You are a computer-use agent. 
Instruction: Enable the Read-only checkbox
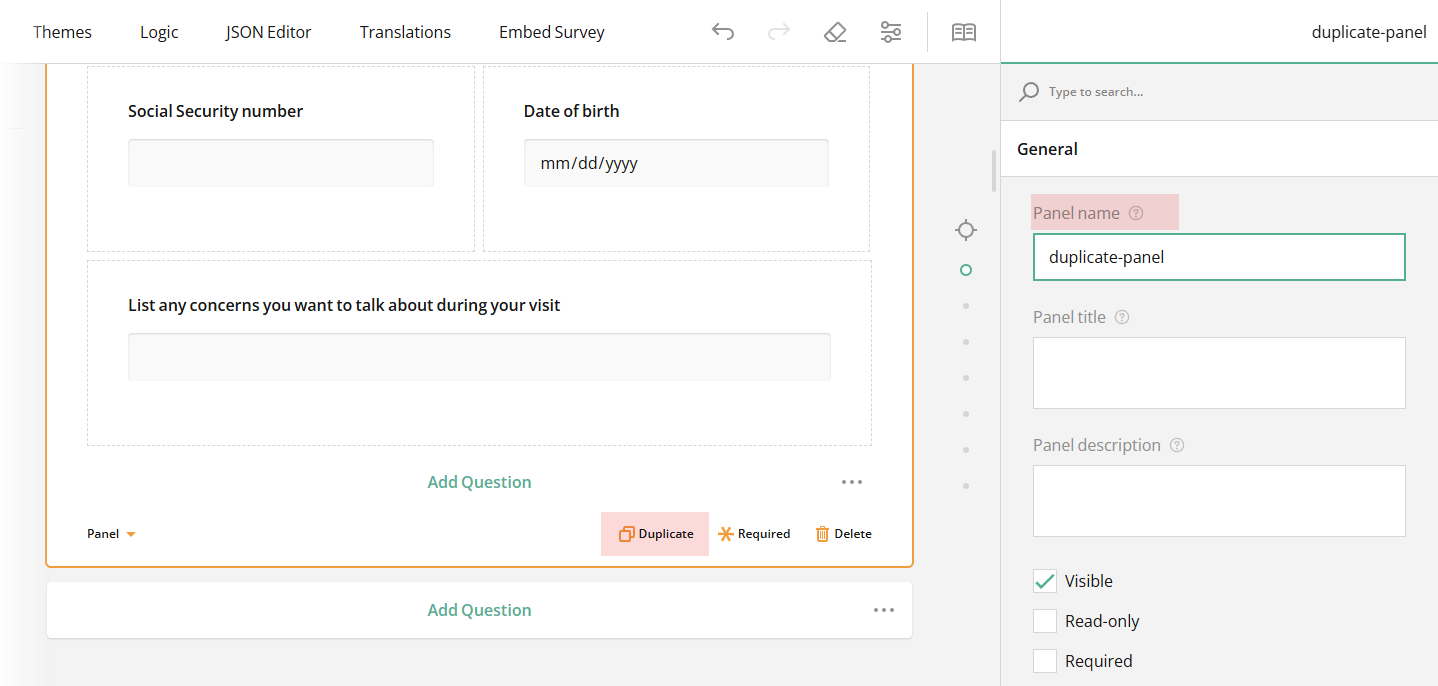click(1045, 620)
